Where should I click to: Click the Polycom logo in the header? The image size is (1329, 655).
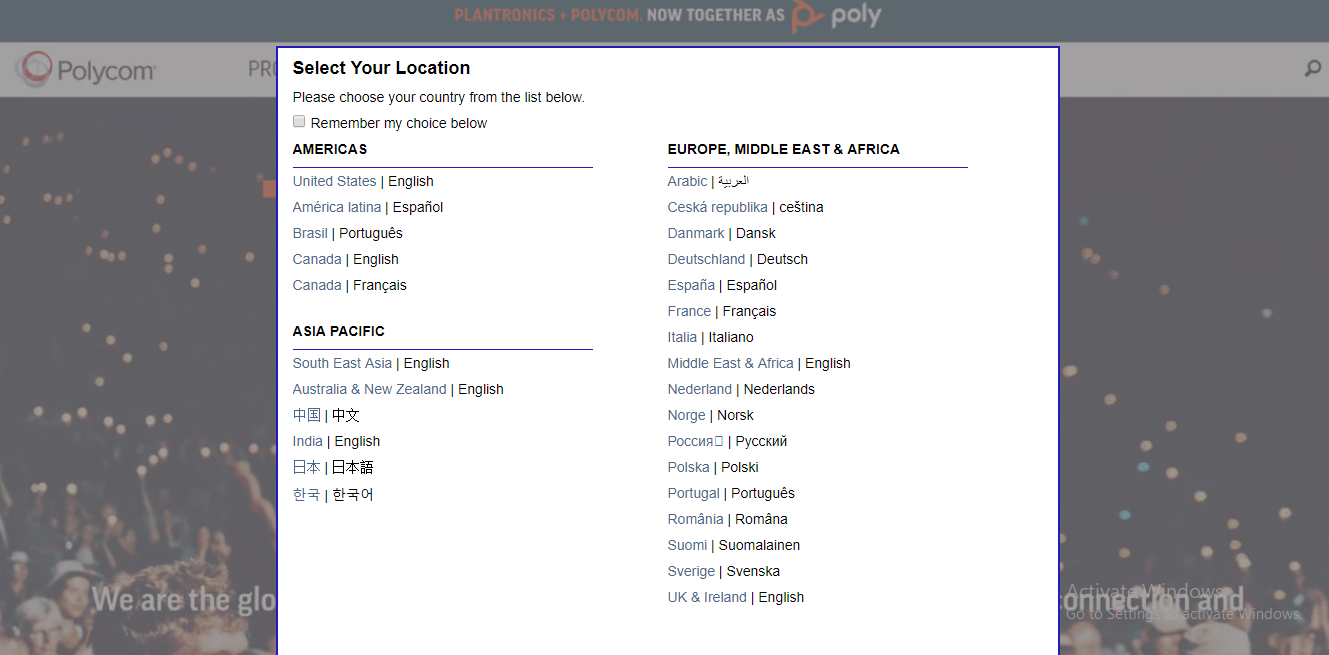[x=86, y=70]
